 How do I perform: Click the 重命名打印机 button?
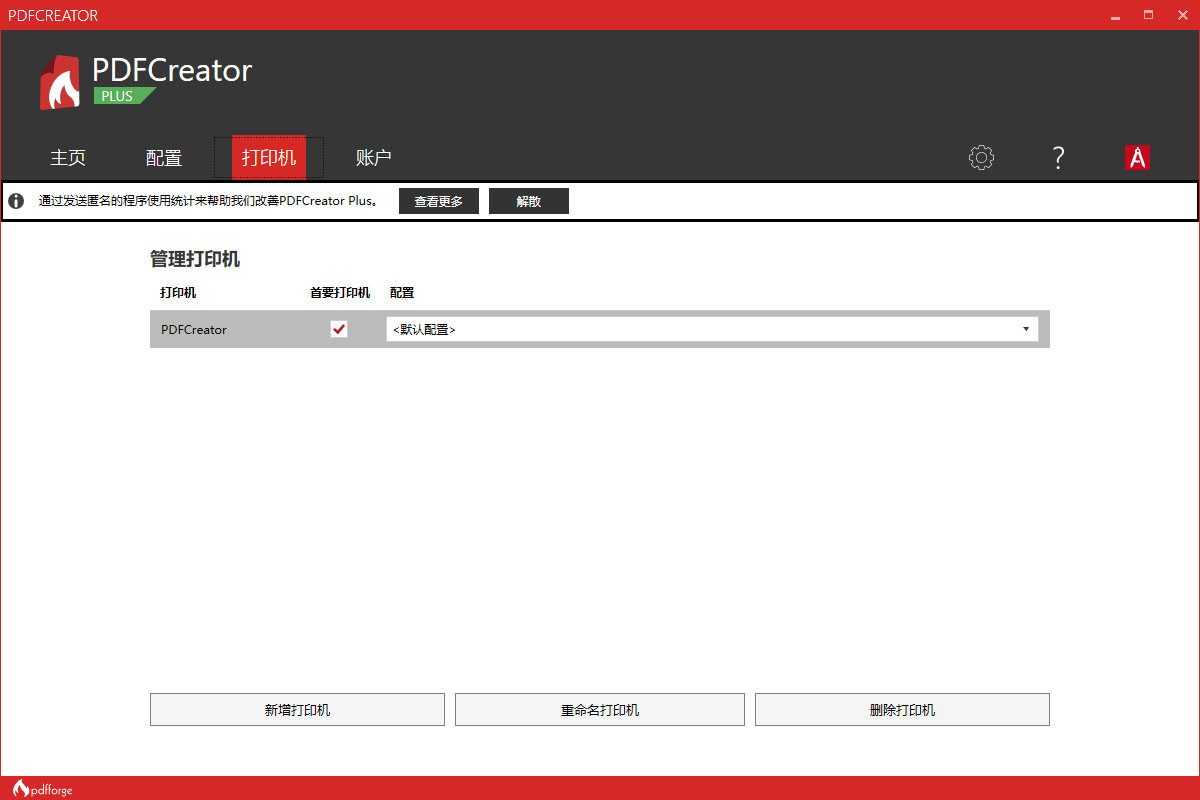pyautogui.click(x=600, y=710)
